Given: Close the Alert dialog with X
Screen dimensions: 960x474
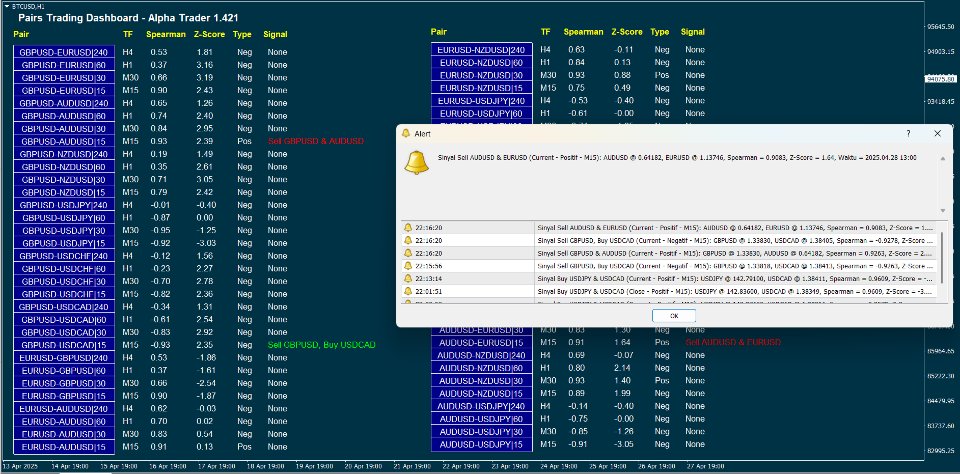Looking at the screenshot, I should tap(937, 133).
